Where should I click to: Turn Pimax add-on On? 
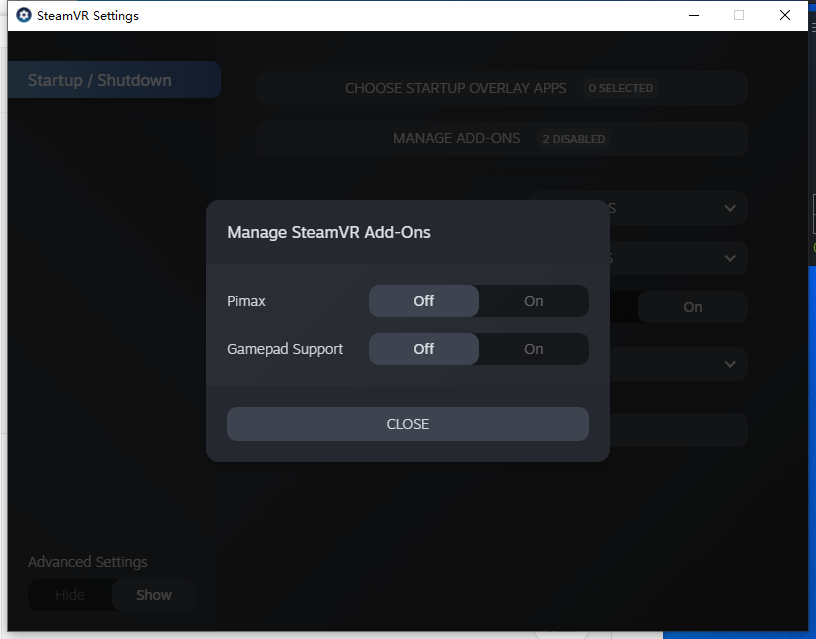point(533,301)
